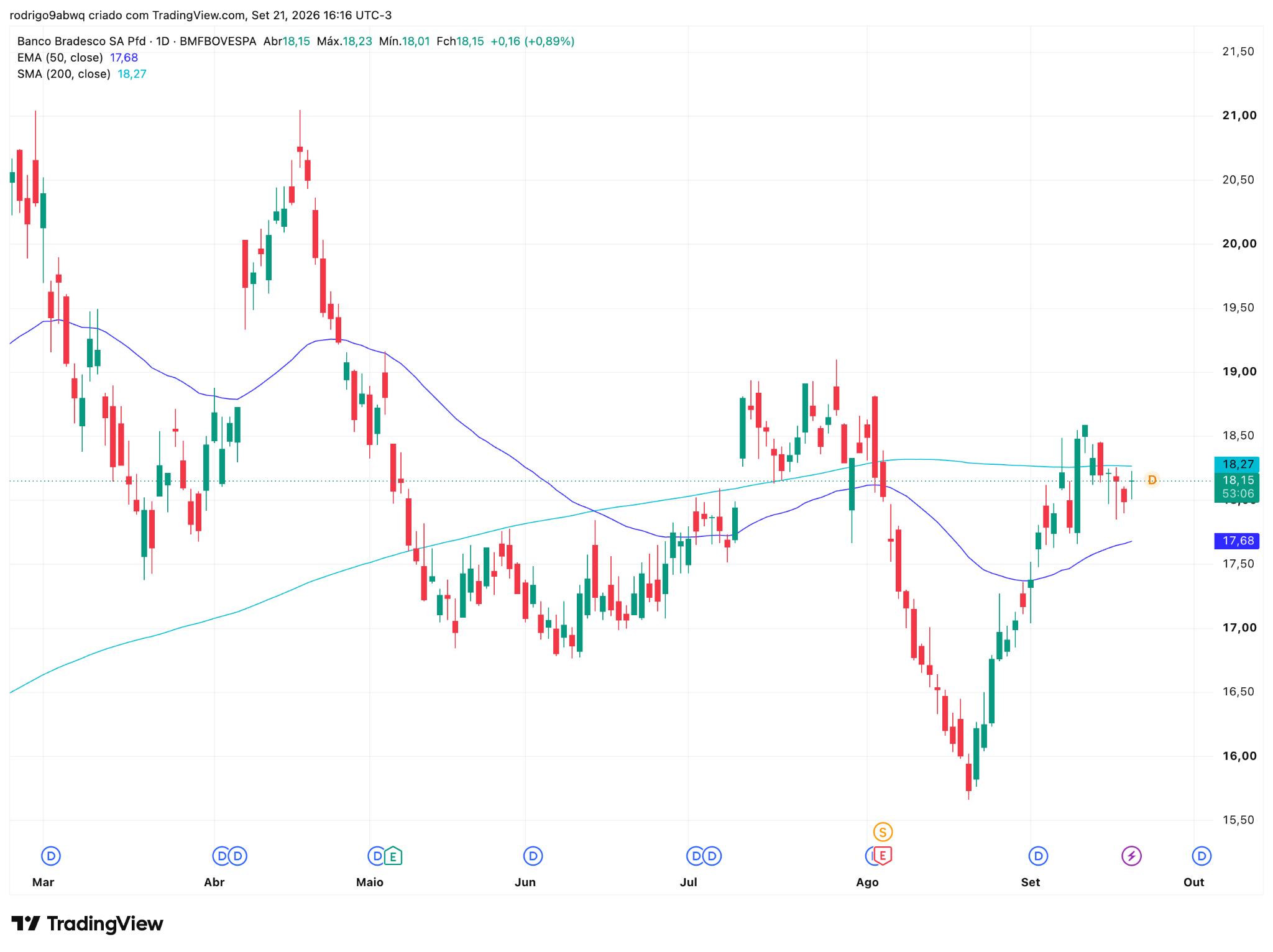
Task: Click the dividend marker above Jun
Action: [x=533, y=856]
